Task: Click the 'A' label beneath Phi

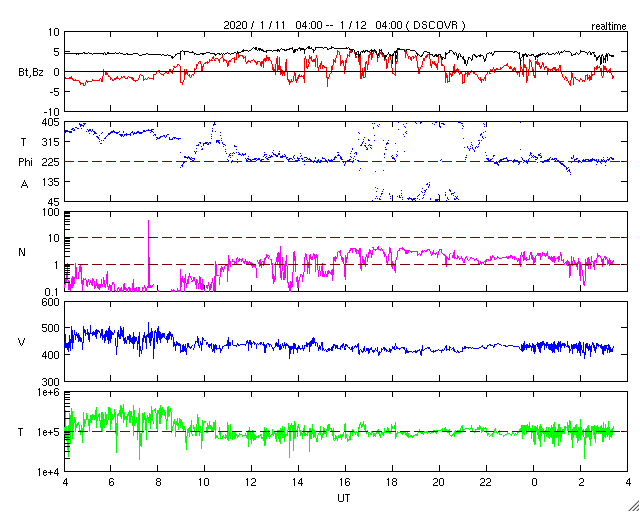Action: click(24, 185)
